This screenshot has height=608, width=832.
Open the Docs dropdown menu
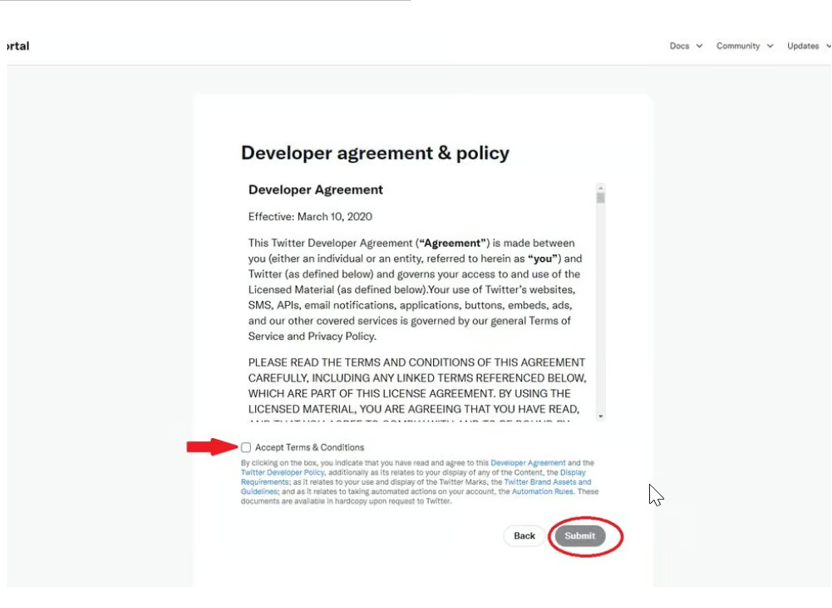tap(686, 46)
